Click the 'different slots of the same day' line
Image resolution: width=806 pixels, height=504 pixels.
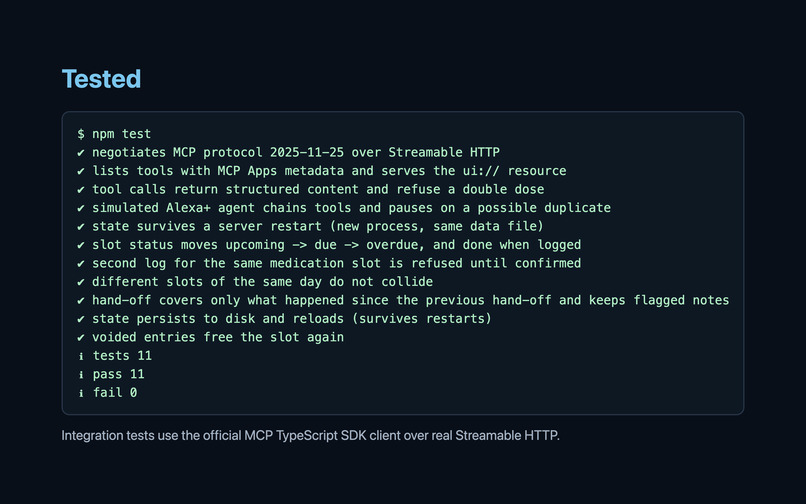[255, 282]
